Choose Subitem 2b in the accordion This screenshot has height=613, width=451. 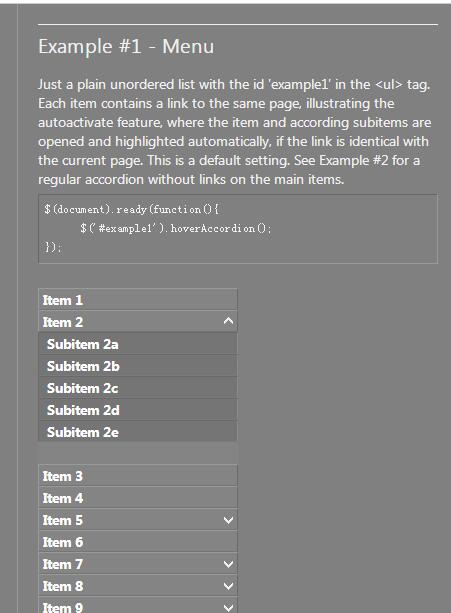click(138, 366)
